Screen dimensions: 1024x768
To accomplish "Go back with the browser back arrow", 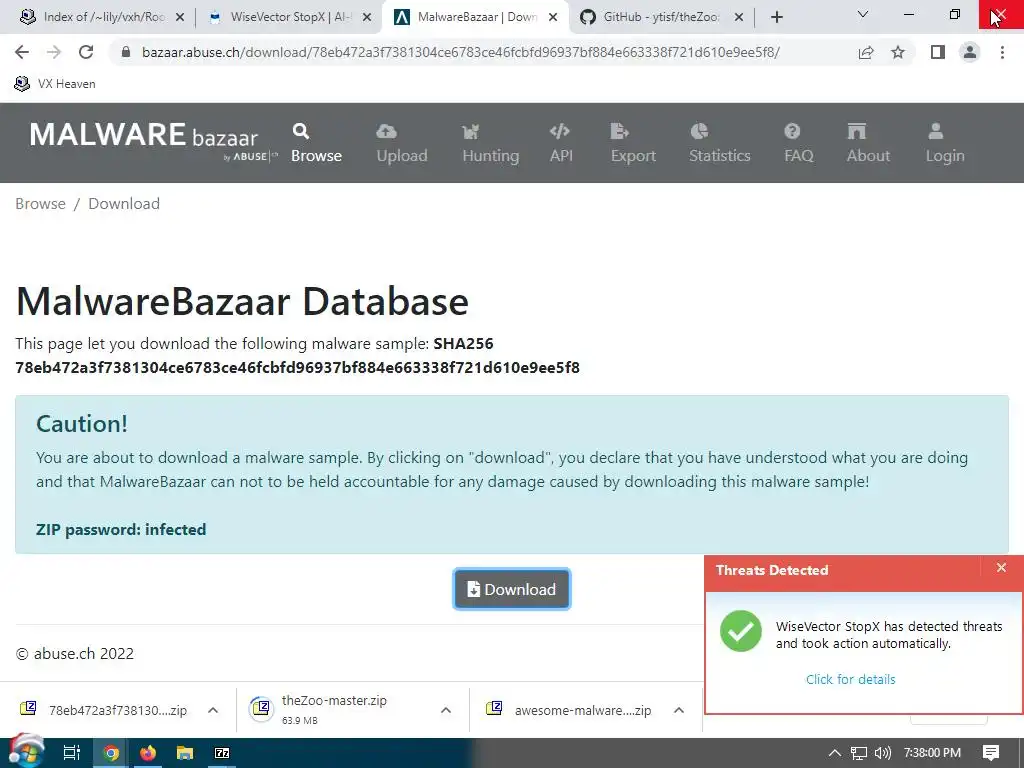I will [x=22, y=52].
